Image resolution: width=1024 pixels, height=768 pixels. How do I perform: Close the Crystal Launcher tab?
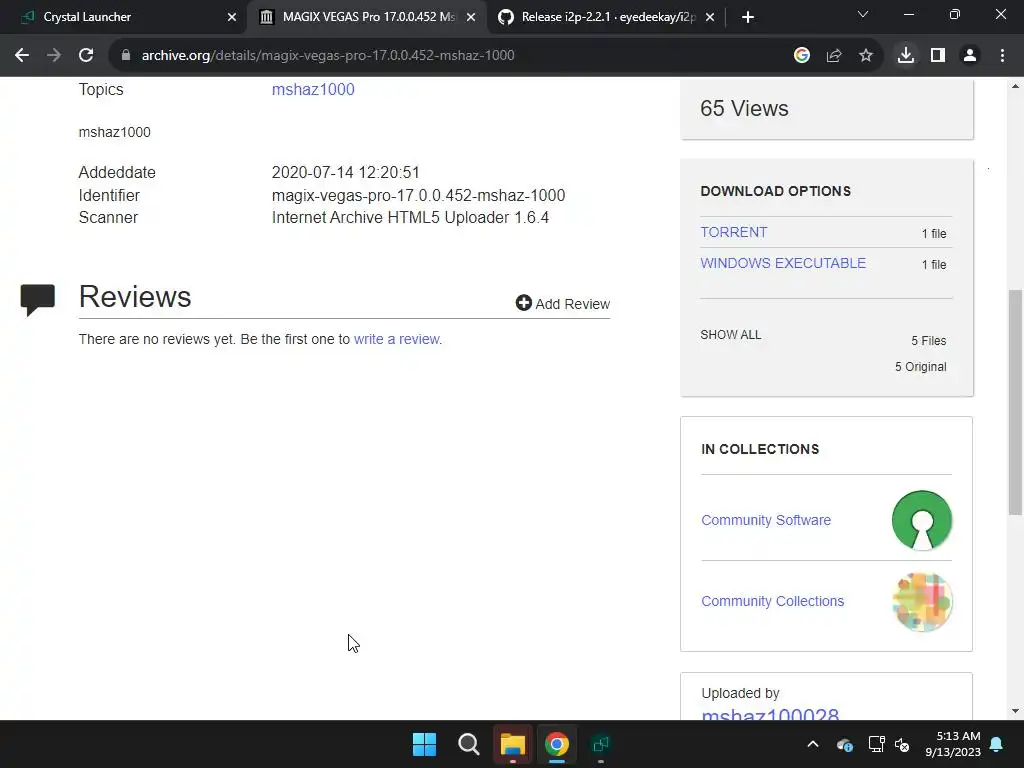[232, 17]
